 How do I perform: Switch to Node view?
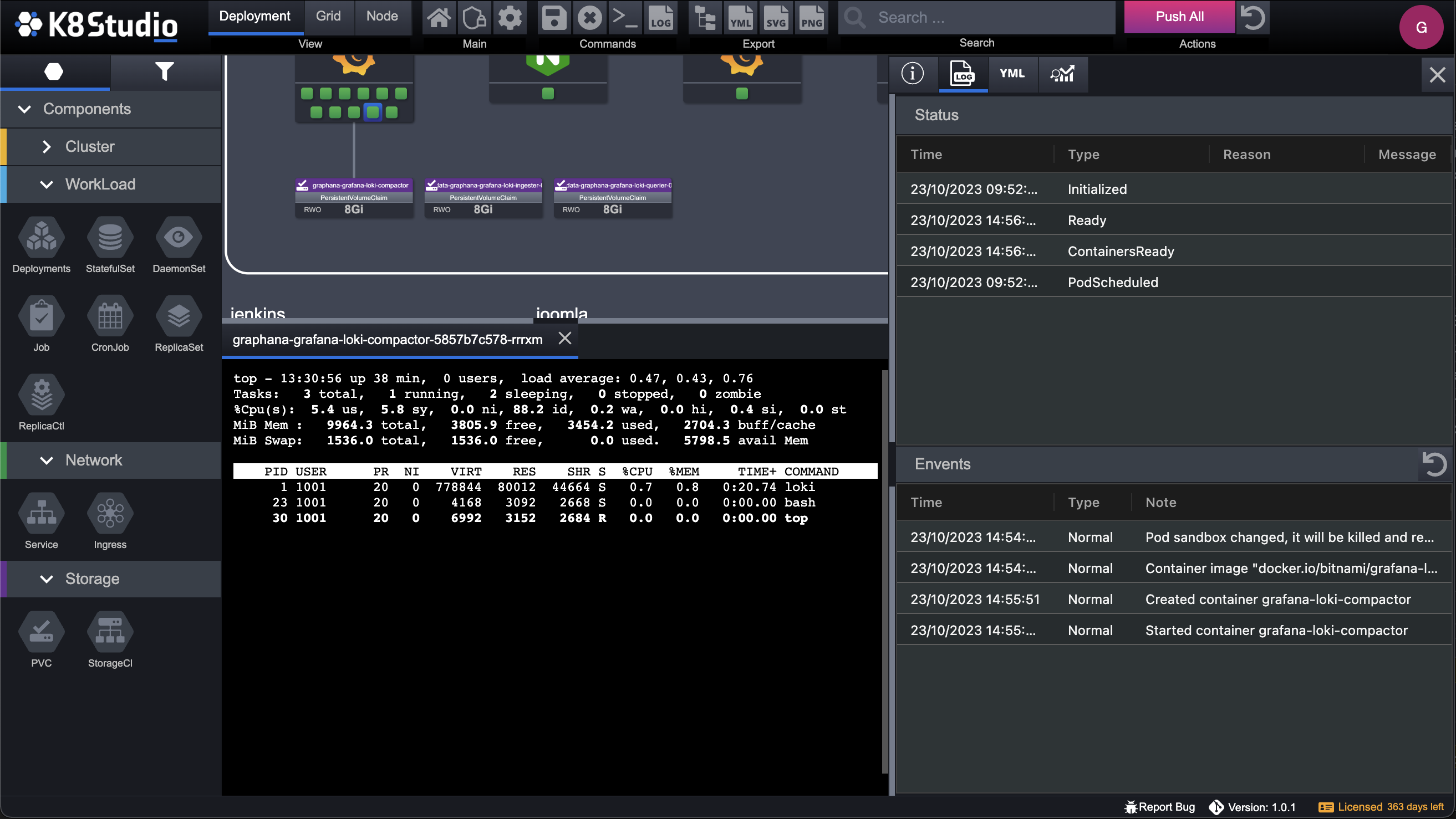pos(382,17)
